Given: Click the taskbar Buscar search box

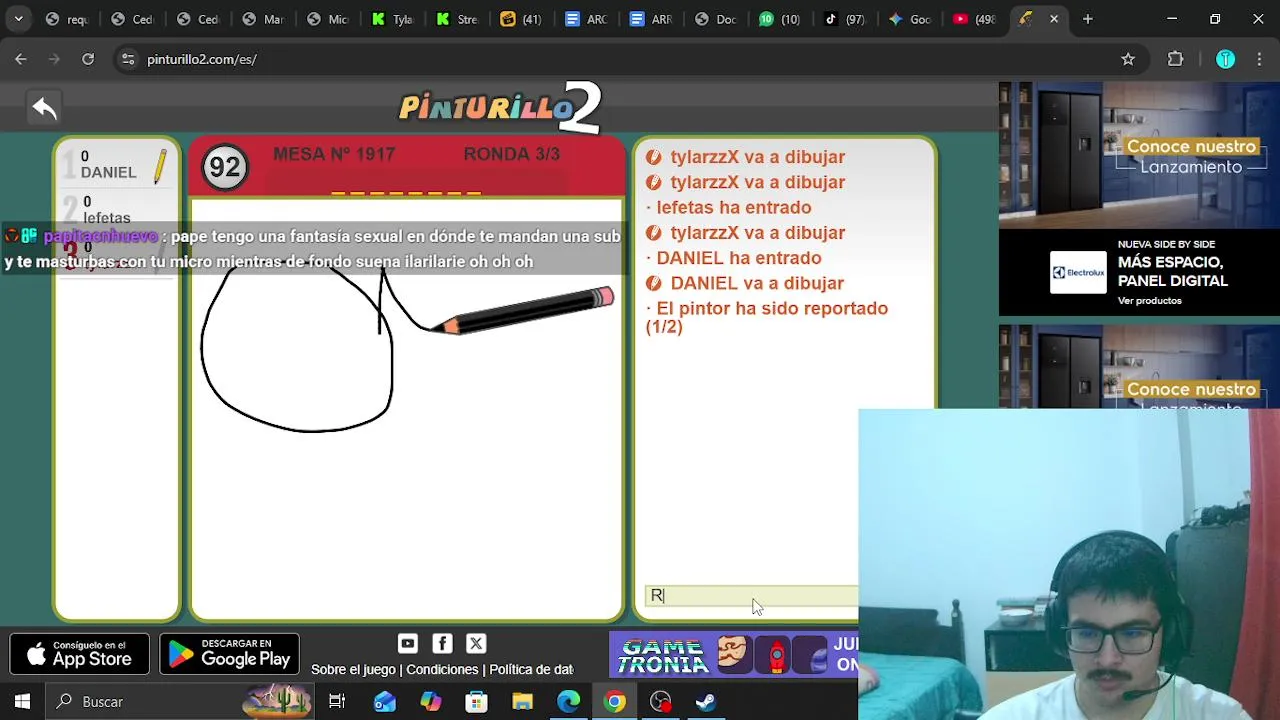Looking at the screenshot, I should click(x=180, y=701).
